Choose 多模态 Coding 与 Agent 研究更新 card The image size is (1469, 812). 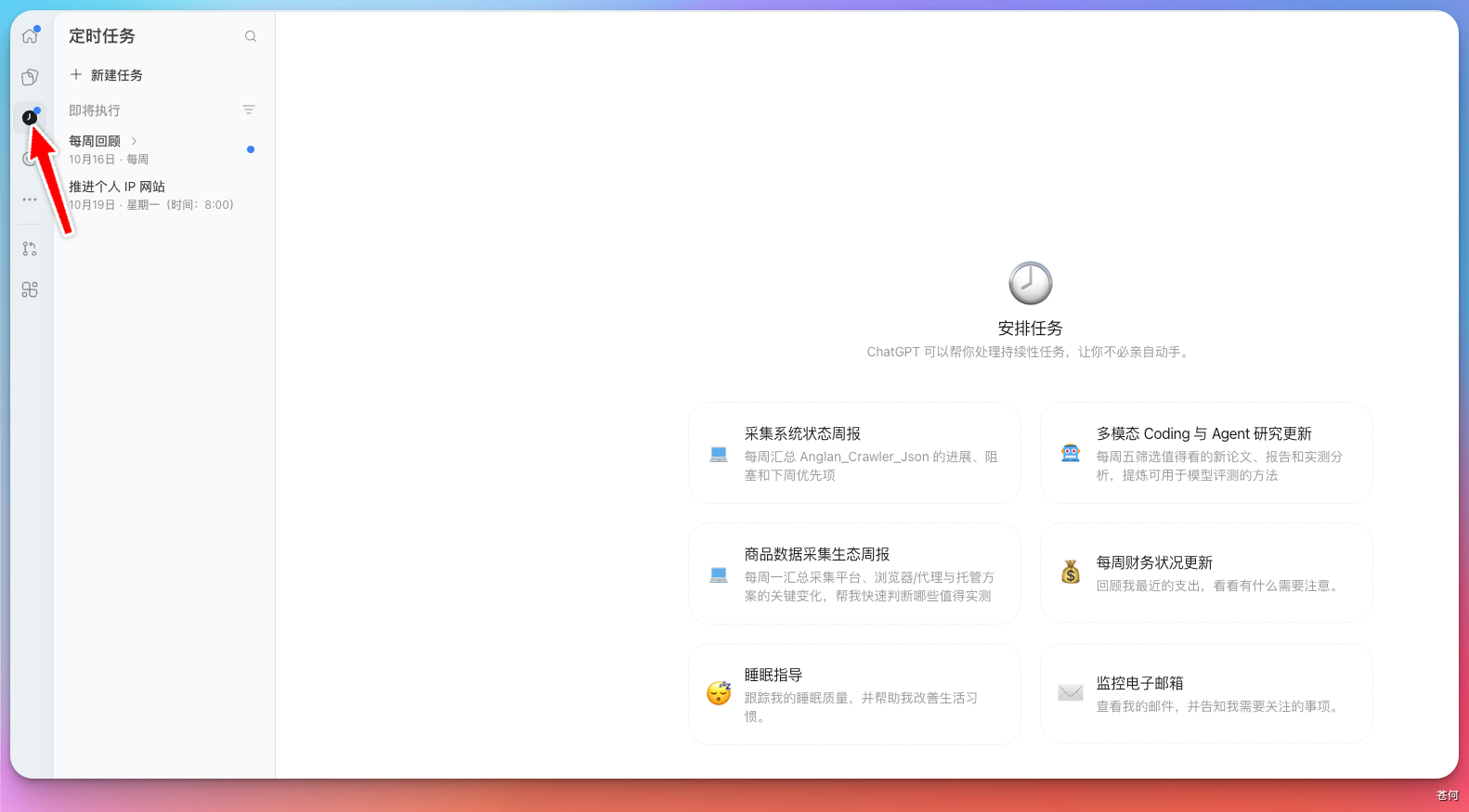(x=1206, y=454)
